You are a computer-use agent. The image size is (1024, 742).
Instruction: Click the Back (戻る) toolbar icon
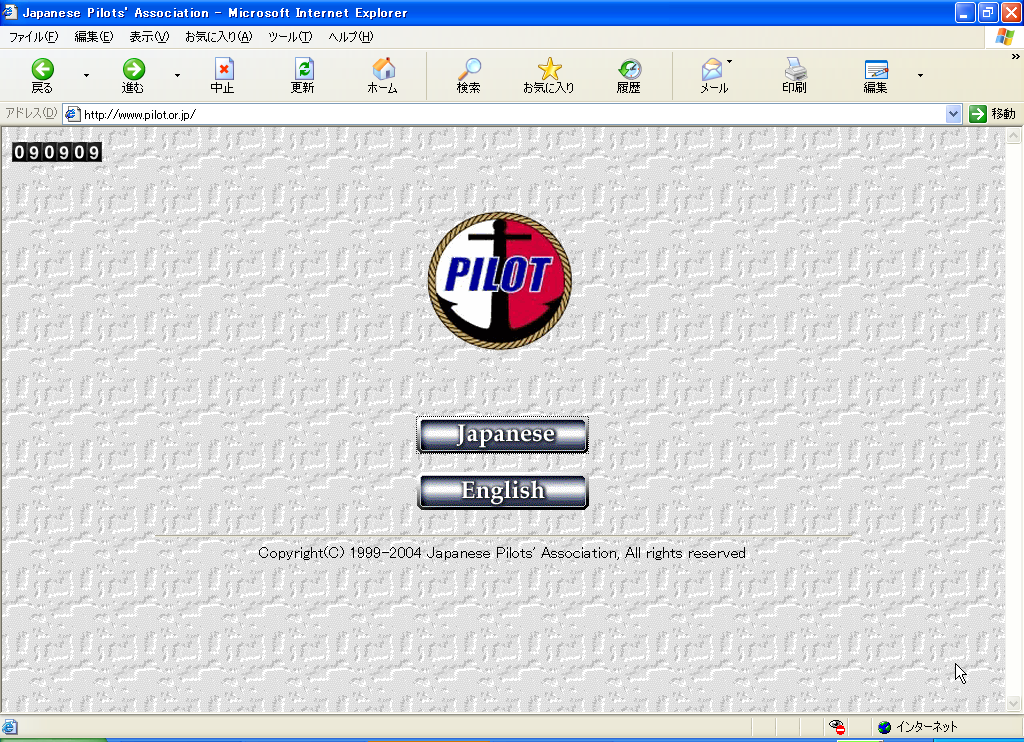42,70
